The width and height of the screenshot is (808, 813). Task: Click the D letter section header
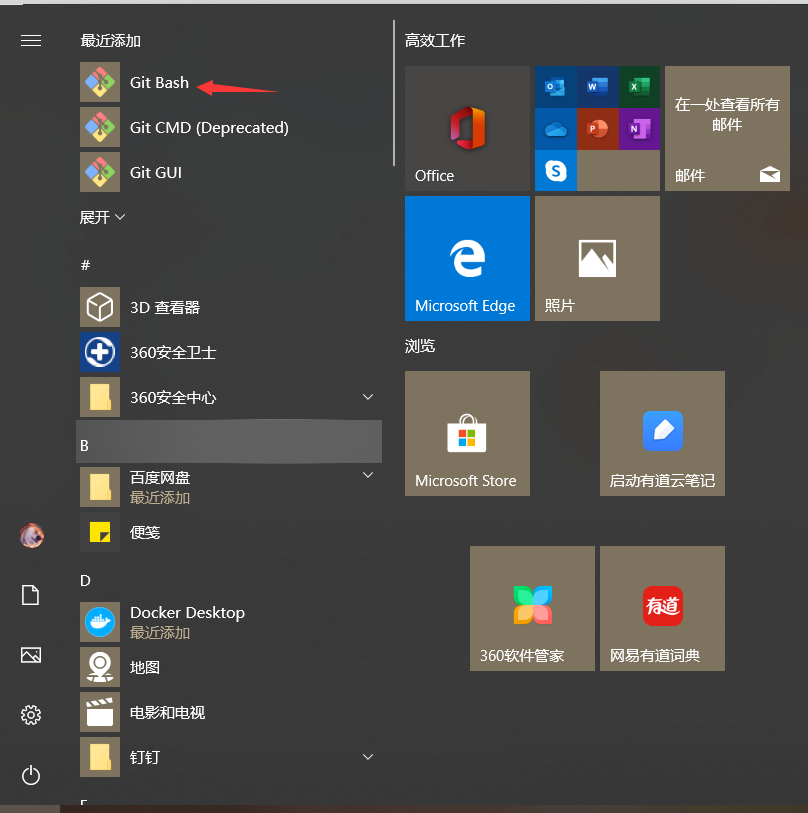coord(86,581)
